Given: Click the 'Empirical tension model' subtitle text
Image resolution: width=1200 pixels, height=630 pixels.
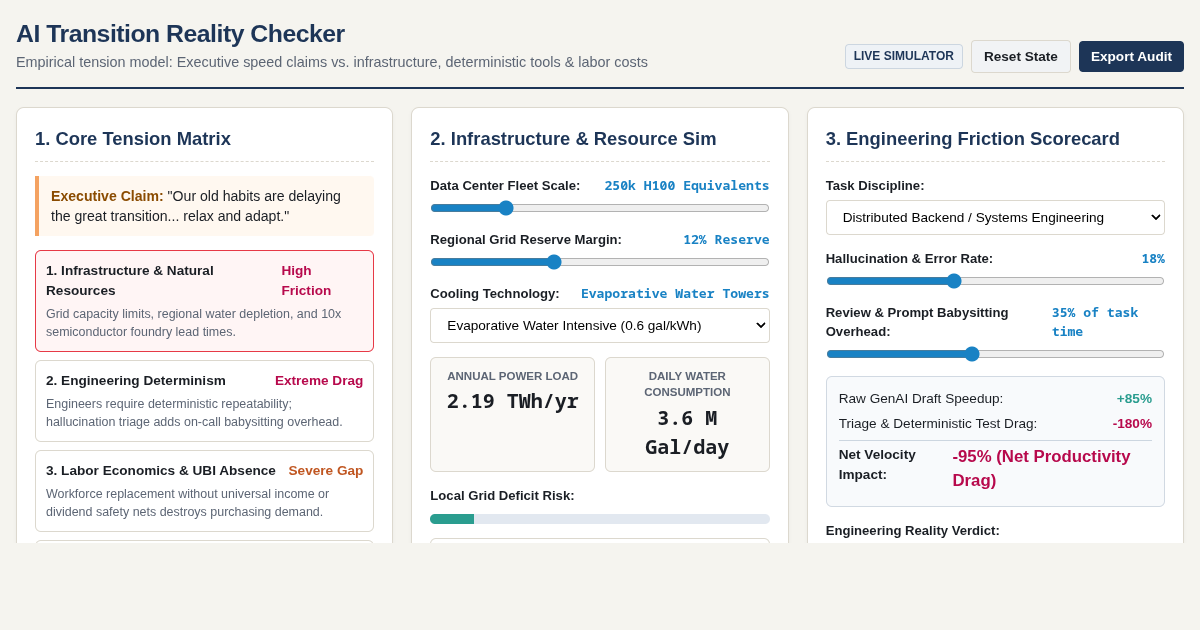Looking at the screenshot, I should pyautogui.click(x=332, y=62).
